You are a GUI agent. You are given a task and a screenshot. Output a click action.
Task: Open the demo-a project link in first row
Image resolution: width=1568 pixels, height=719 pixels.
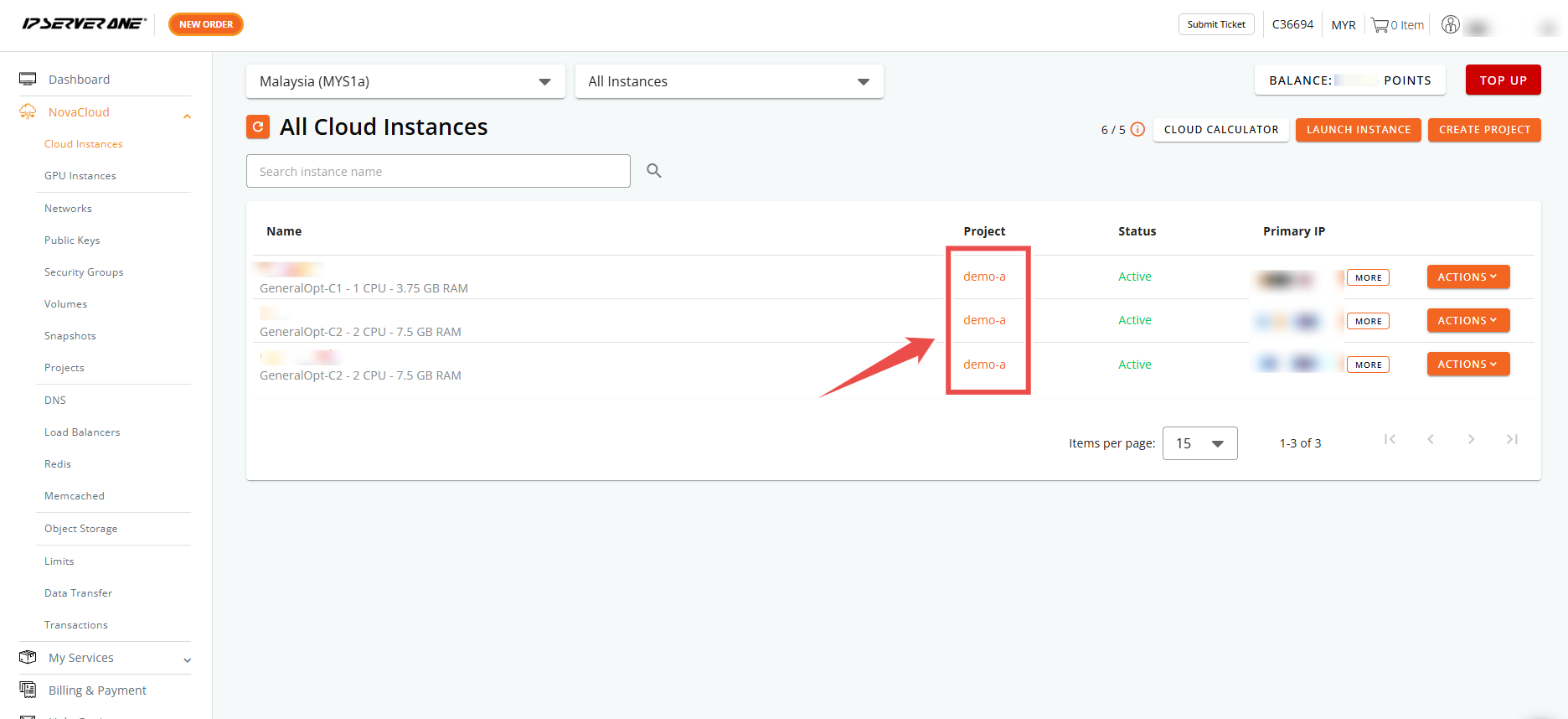(984, 277)
